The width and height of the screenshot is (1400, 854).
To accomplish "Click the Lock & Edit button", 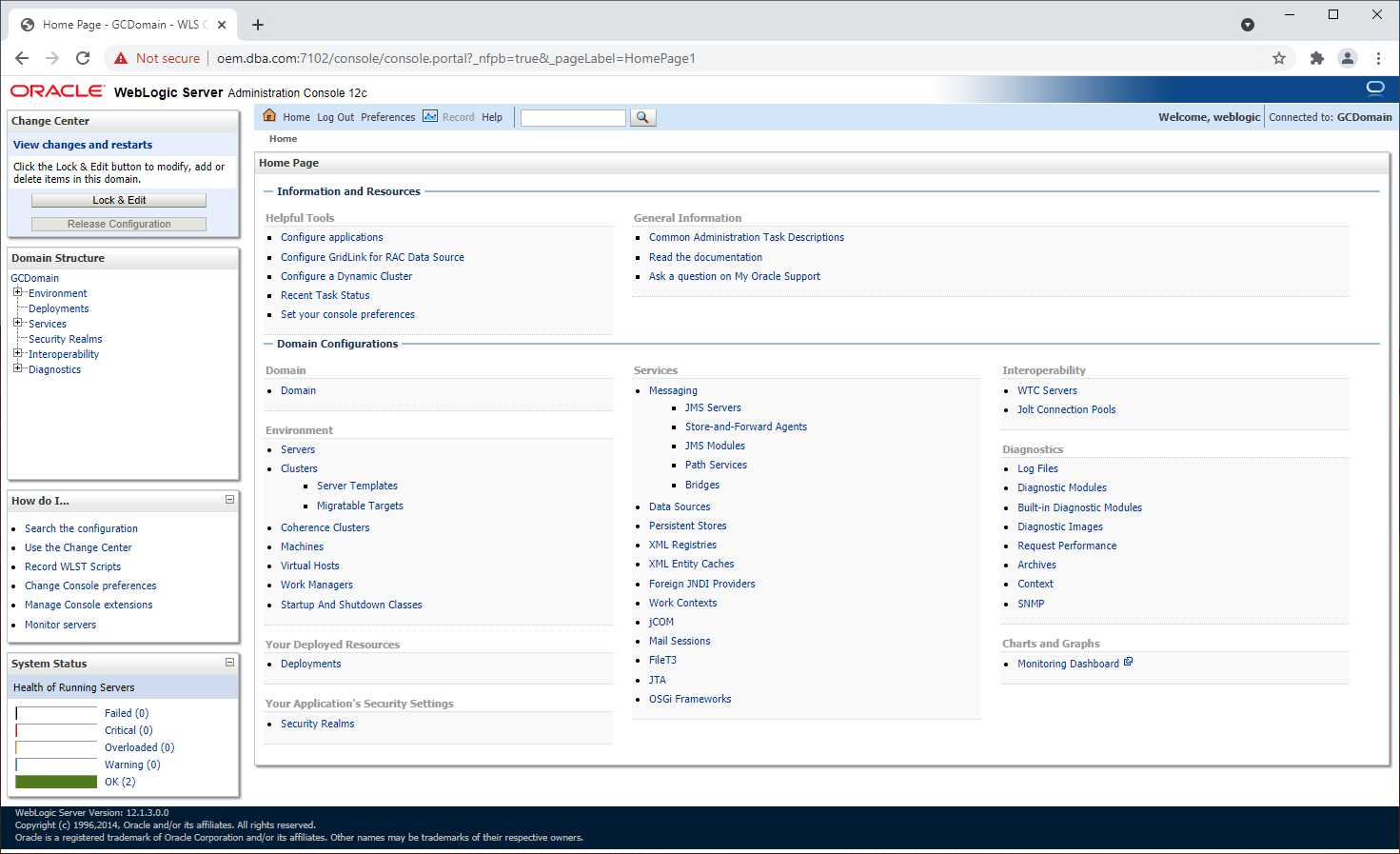I will point(119,200).
